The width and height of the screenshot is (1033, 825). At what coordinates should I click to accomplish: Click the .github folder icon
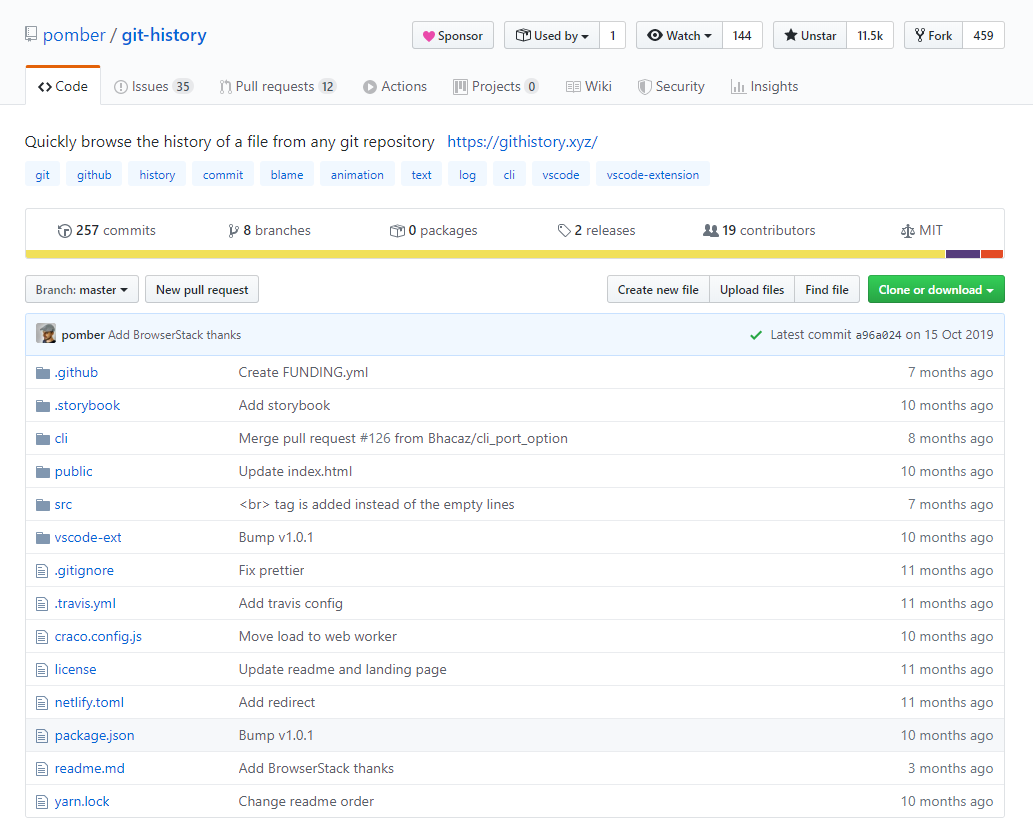43,373
